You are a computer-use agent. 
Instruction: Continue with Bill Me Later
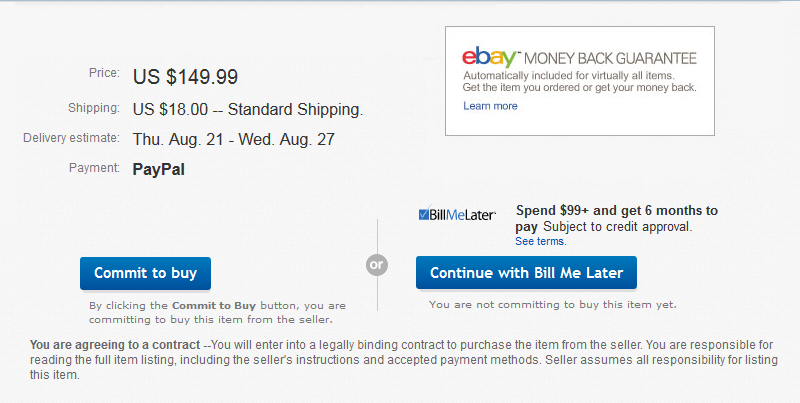(x=526, y=272)
